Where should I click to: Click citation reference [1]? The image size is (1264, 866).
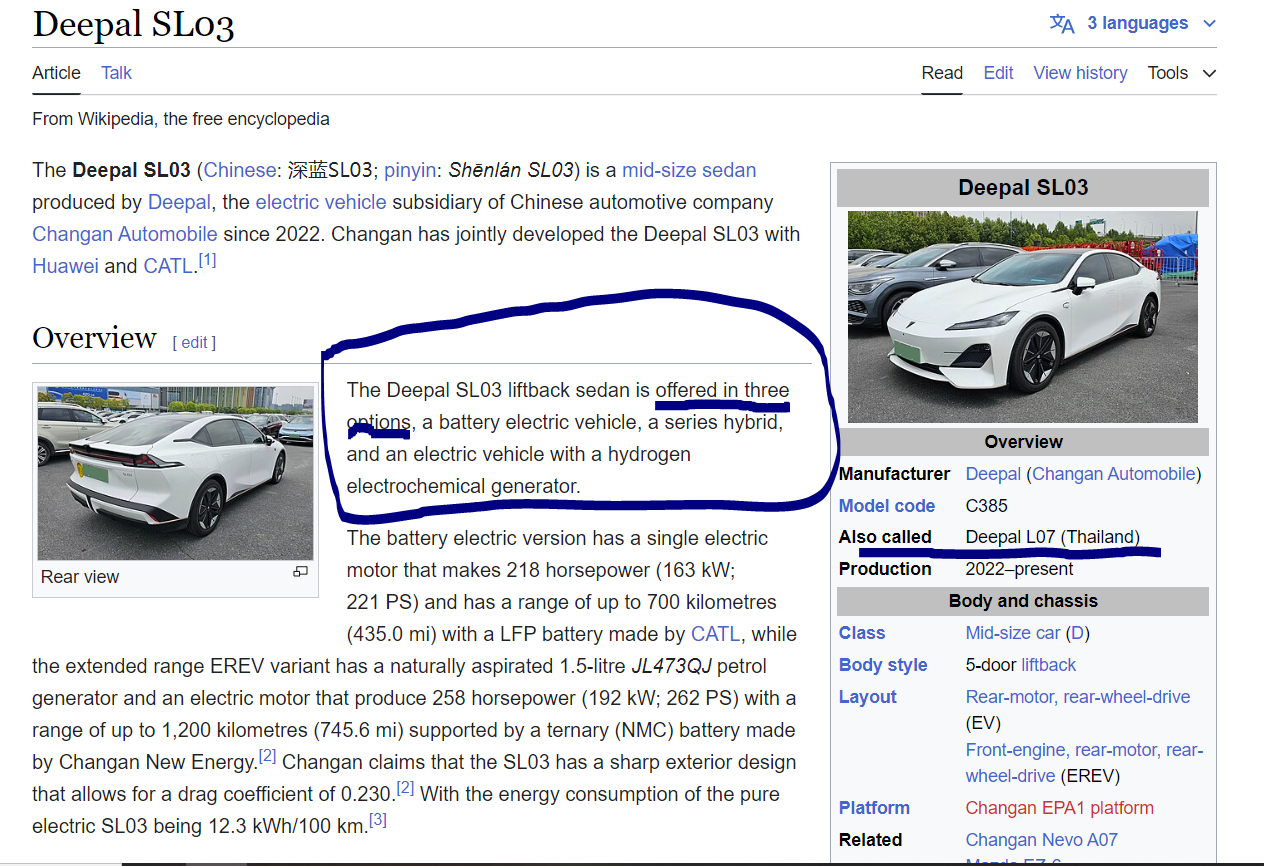point(207,260)
